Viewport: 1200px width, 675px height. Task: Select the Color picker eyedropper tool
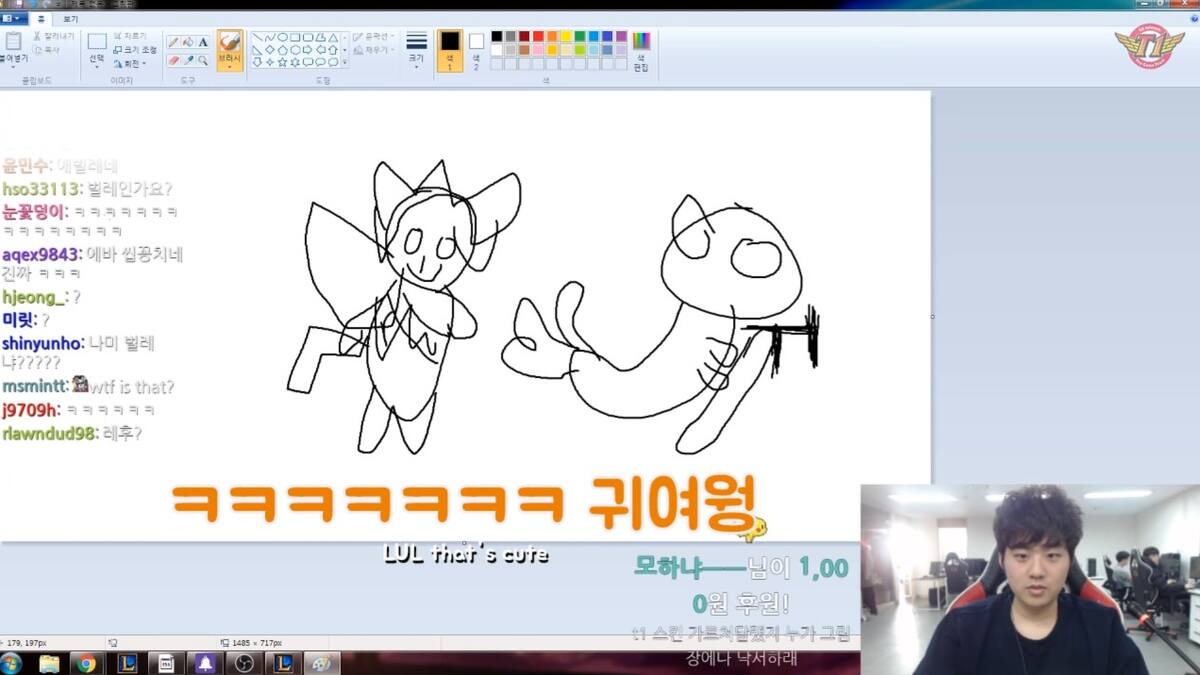click(x=188, y=60)
